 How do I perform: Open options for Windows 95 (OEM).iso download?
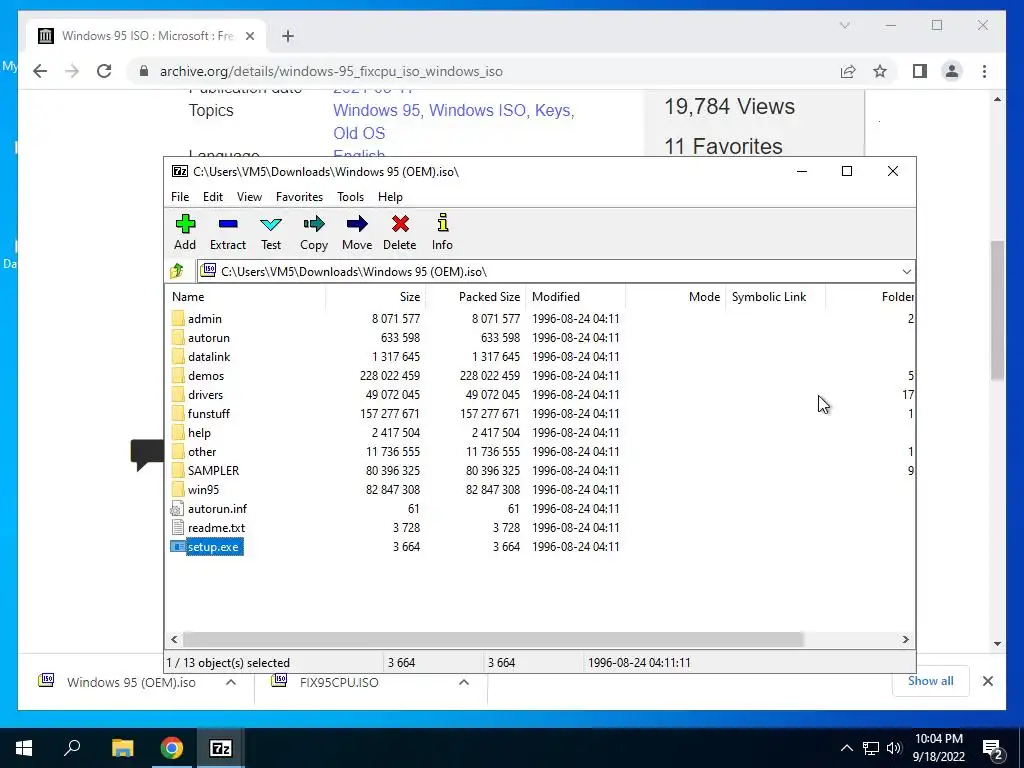231,682
